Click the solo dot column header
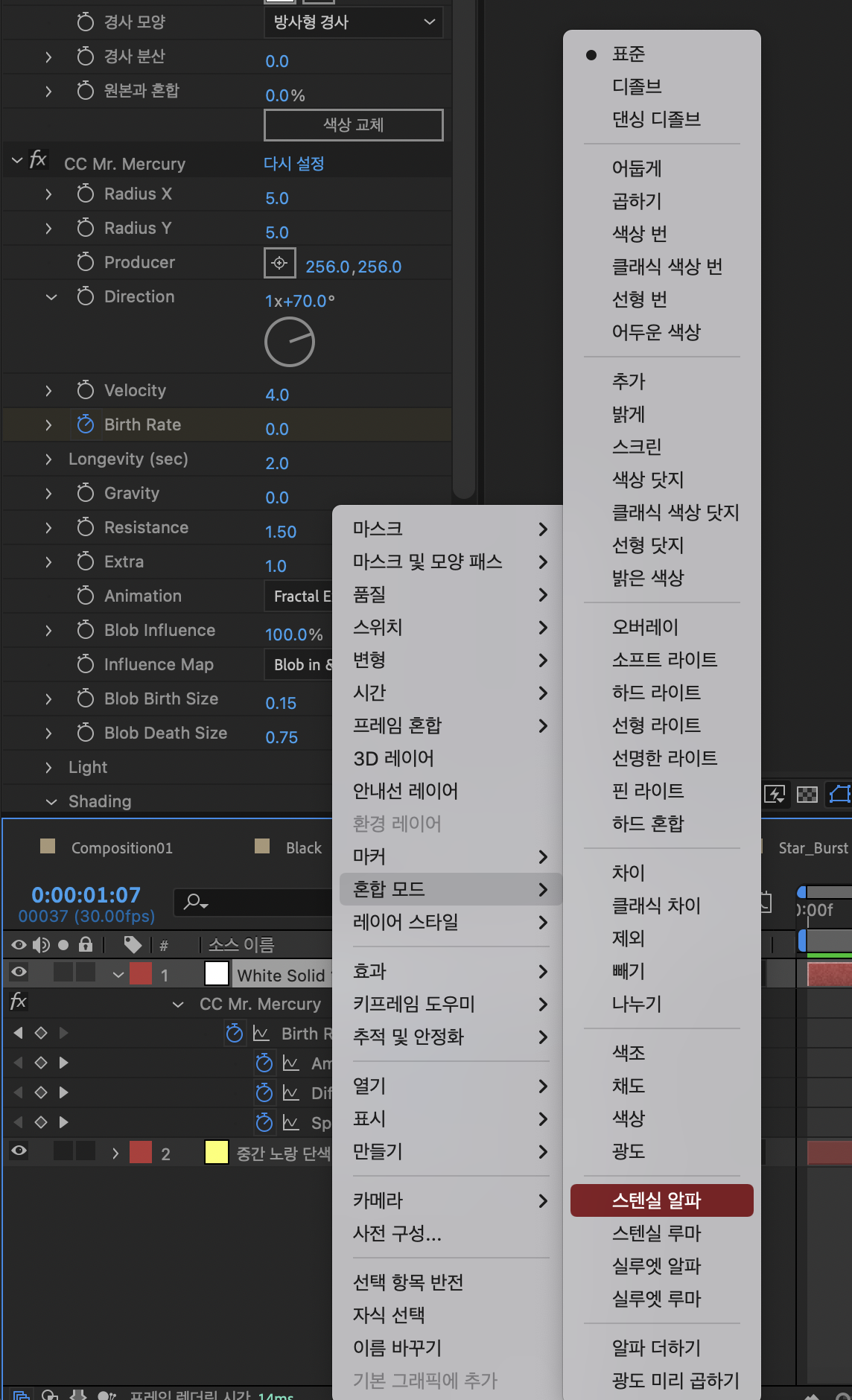This screenshot has width=852, height=1400. [63, 945]
